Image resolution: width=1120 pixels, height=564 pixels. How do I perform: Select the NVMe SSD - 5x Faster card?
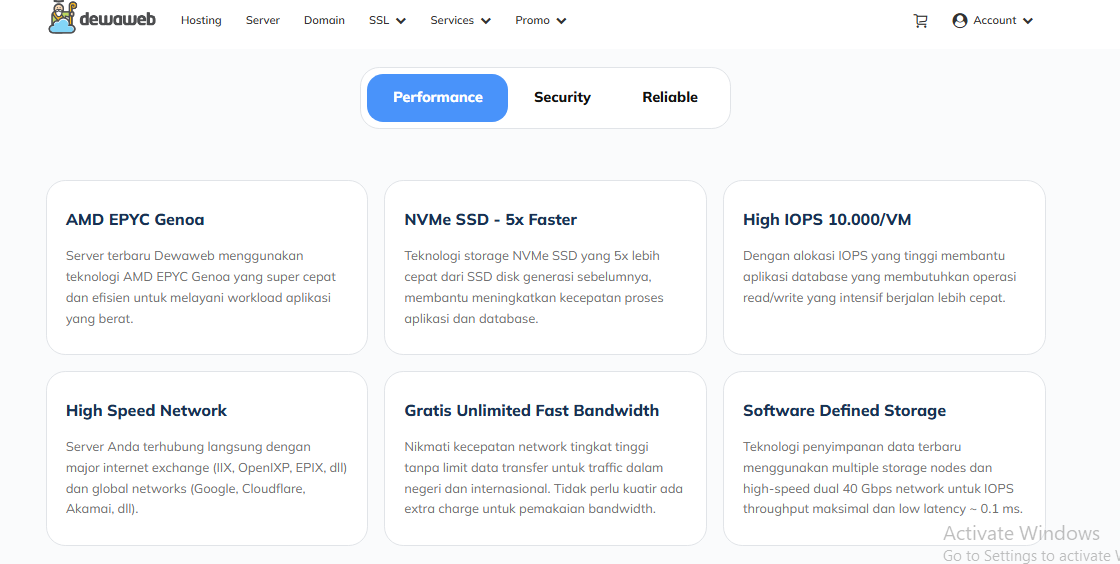click(x=545, y=268)
